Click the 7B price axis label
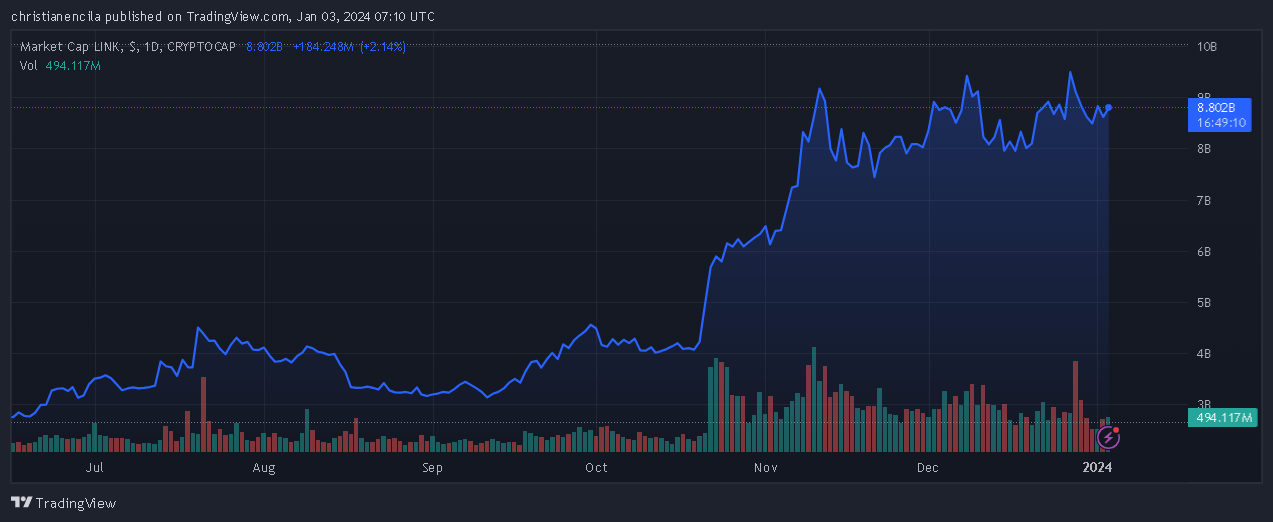This screenshot has width=1273, height=522. tap(1205, 200)
